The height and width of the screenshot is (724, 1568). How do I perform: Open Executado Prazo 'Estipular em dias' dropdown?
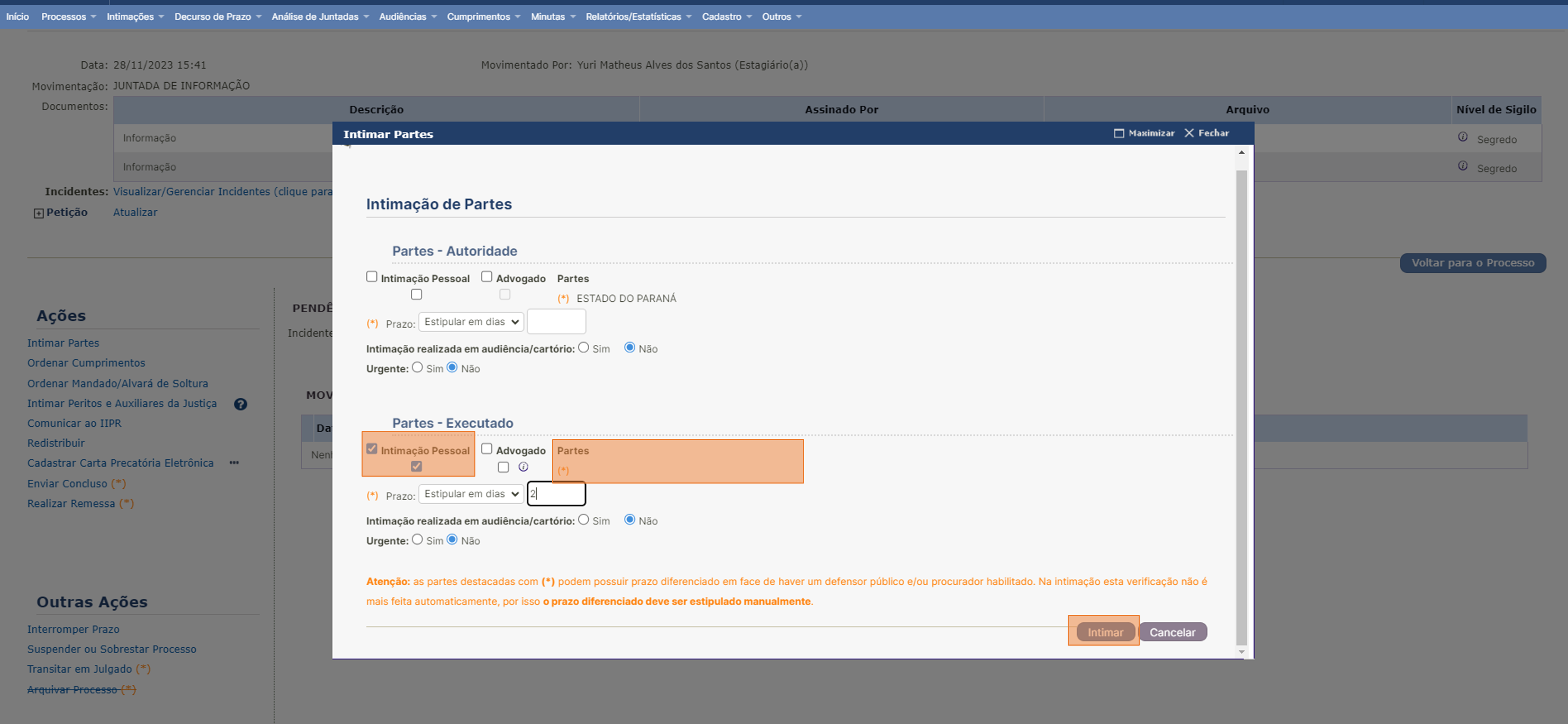pyautogui.click(x=471, y=494)
